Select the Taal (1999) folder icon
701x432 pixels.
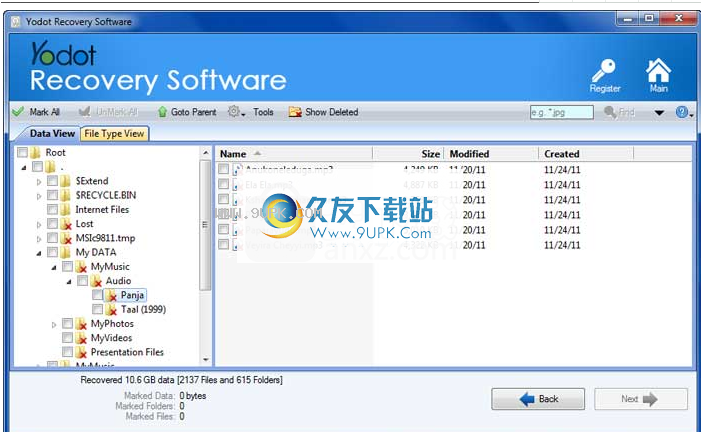(111, 309)
